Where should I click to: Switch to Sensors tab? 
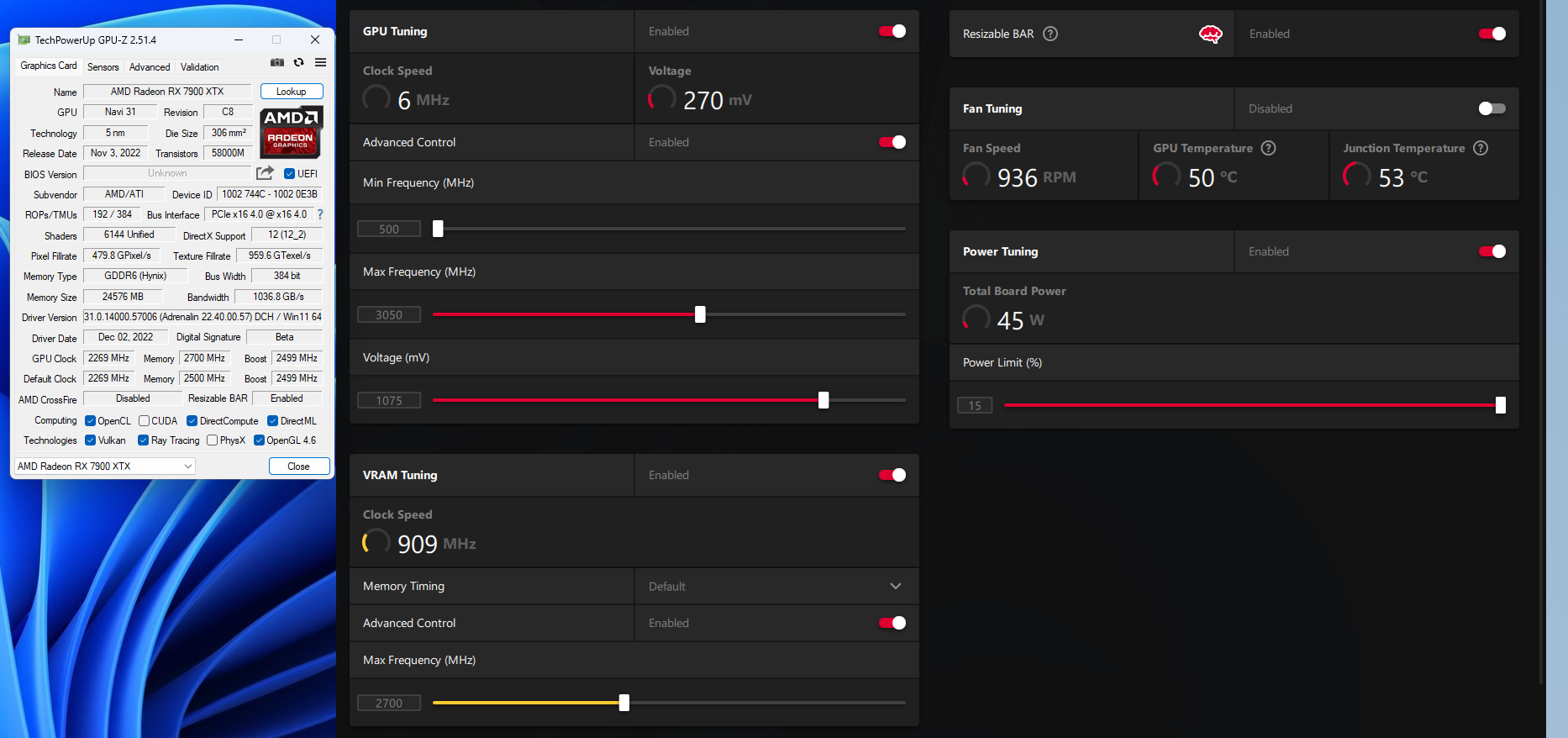pyautogui.click(x=103, y=67)
